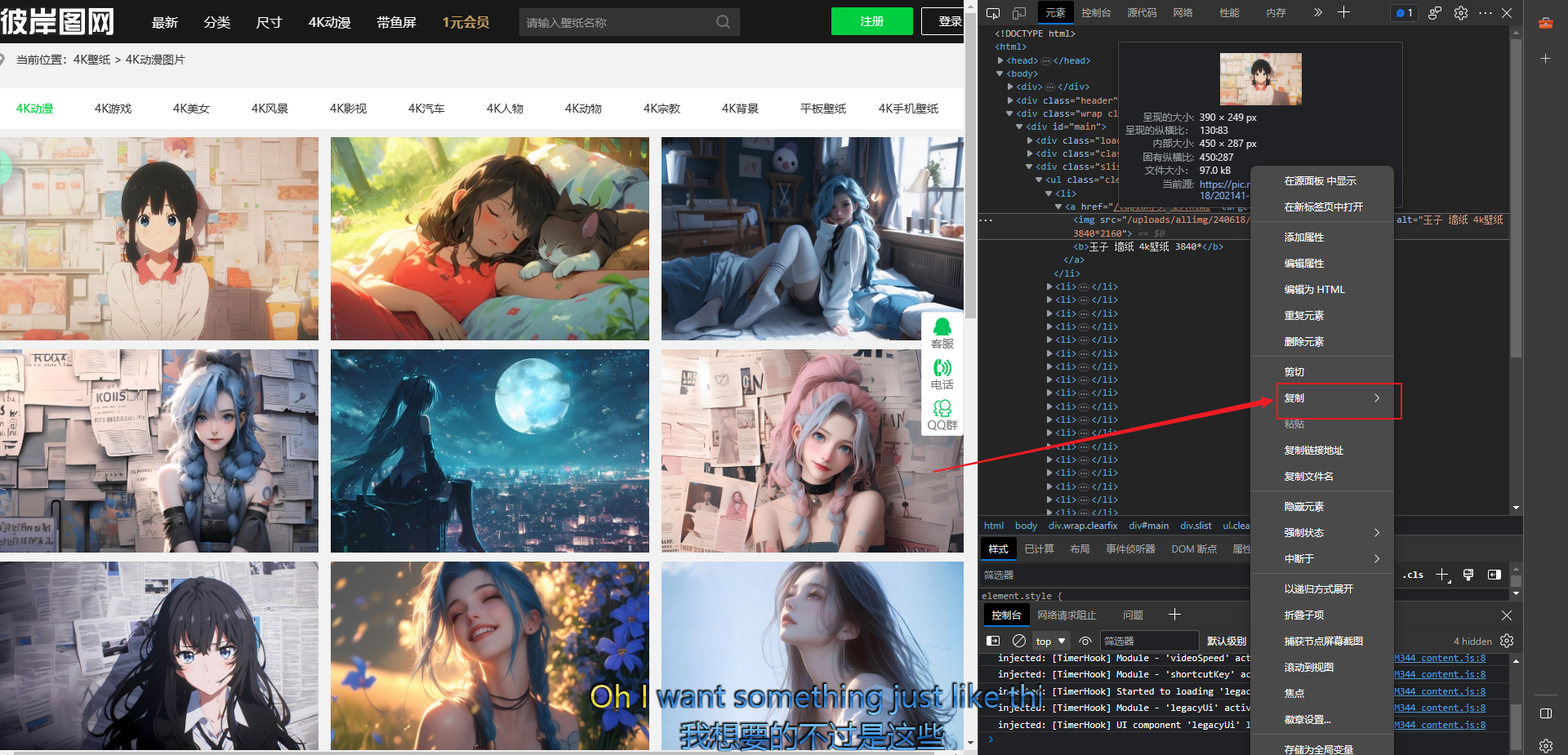Open the 已计算 computed styles tab
Viewport: 1568px width, 755px height.
[1039, 549]
